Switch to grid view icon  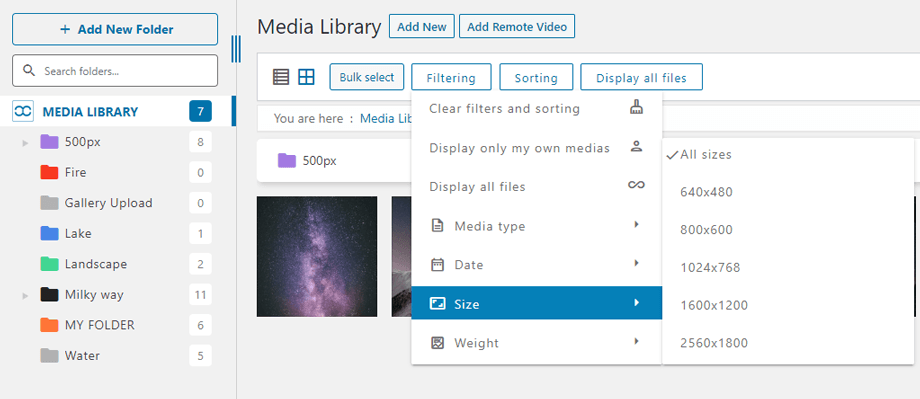click(306, 77)
